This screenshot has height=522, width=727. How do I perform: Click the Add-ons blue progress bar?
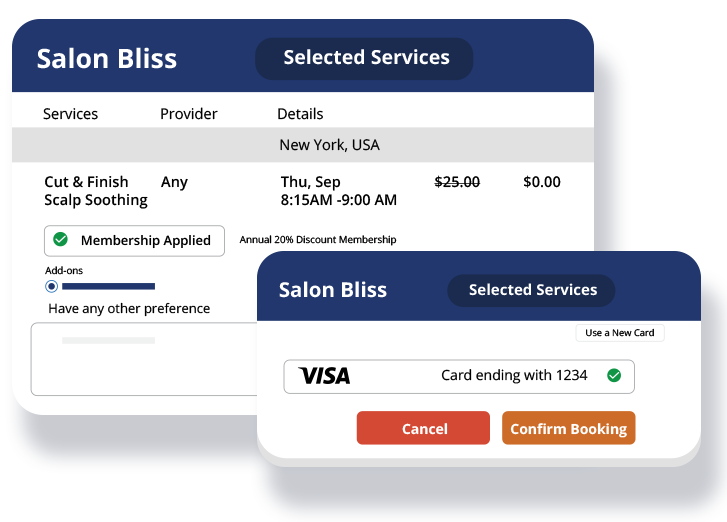tap(108, 286)
